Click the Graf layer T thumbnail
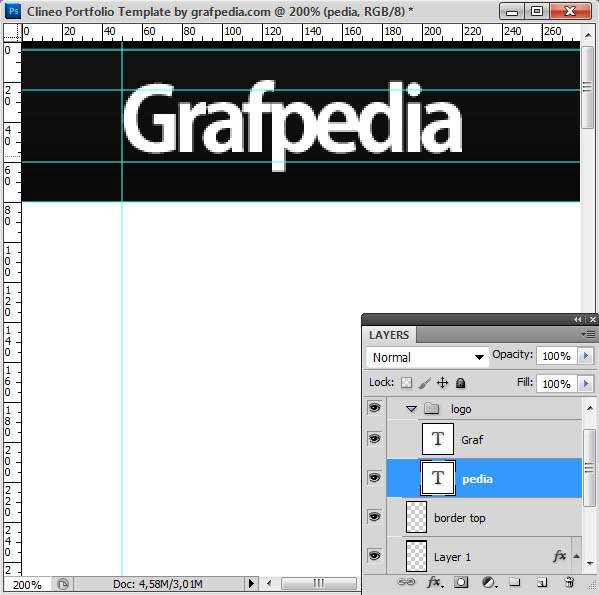 tap(438, 439)
